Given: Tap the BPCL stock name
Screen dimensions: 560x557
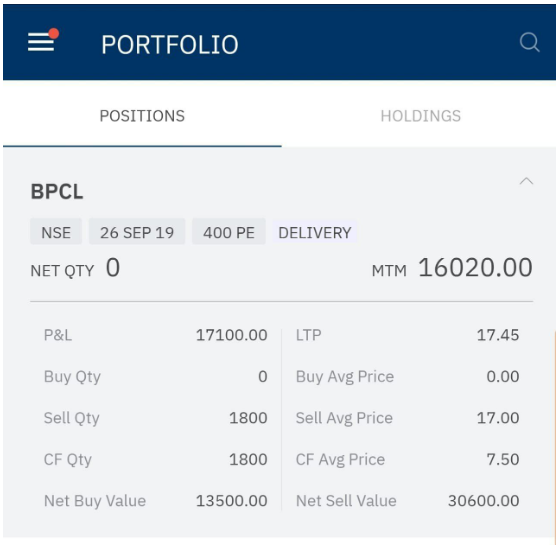Looking at the screenshot, I should click(57, 192).
